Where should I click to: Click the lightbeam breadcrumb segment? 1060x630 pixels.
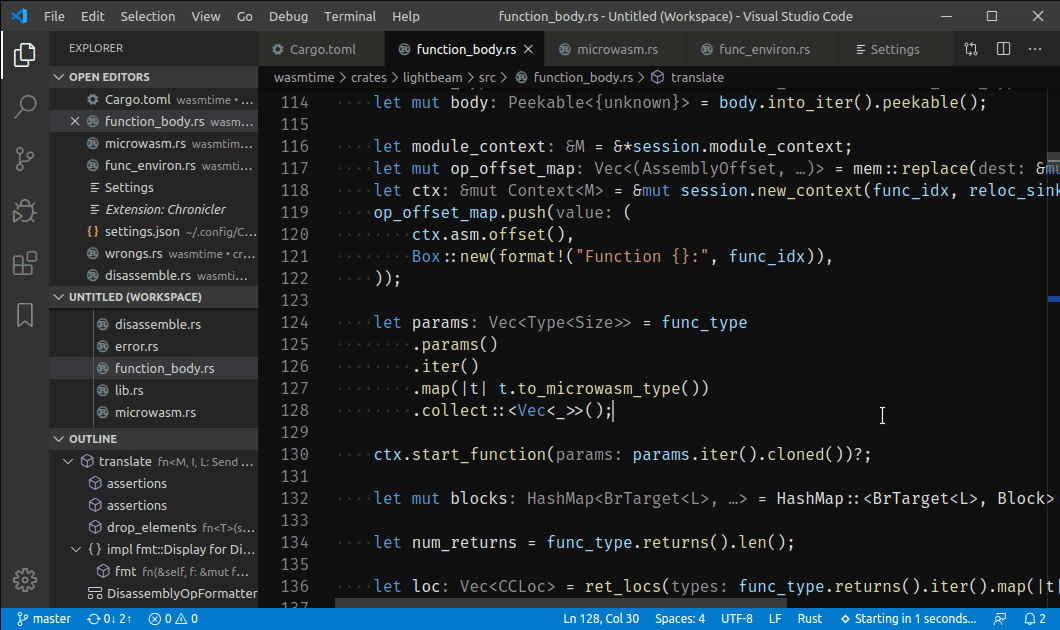tap(433, 77)
